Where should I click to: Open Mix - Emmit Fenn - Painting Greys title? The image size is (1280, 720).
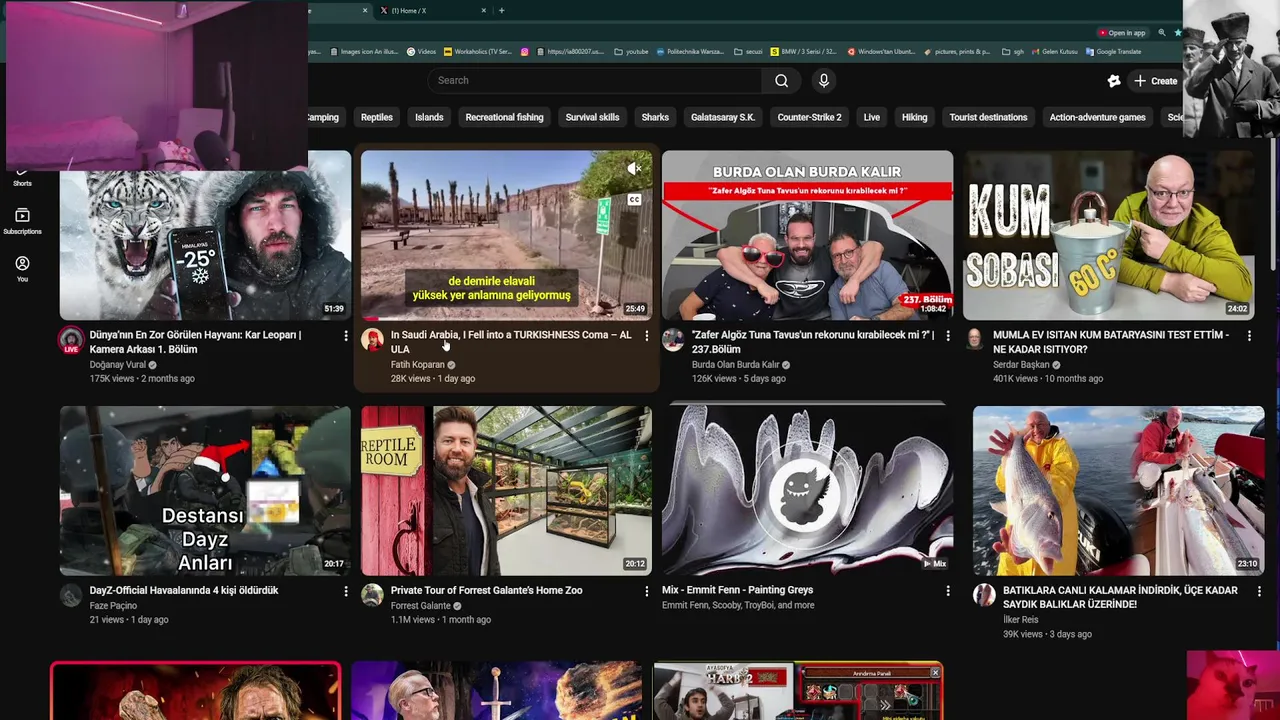(x=737, y=590)
